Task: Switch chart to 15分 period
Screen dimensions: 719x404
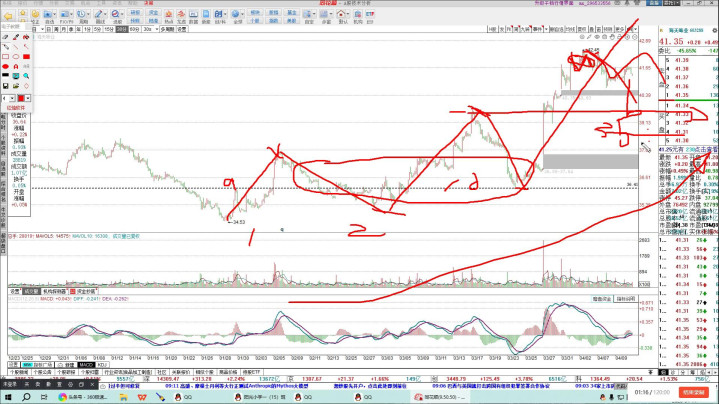Action: (x=109, y=29)
